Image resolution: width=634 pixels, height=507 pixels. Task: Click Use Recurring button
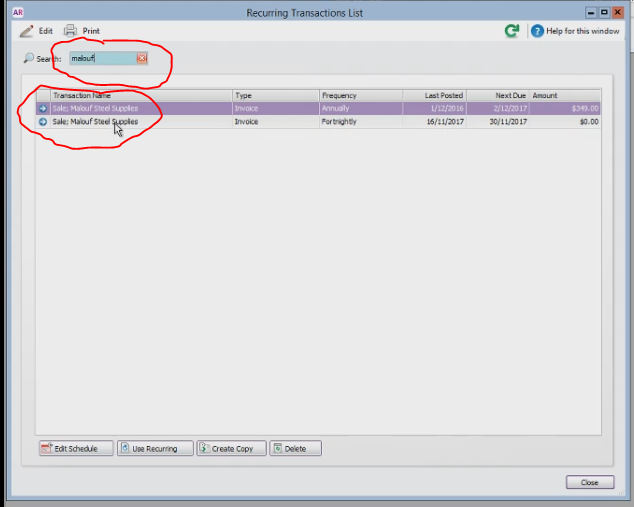click(155, 448)
